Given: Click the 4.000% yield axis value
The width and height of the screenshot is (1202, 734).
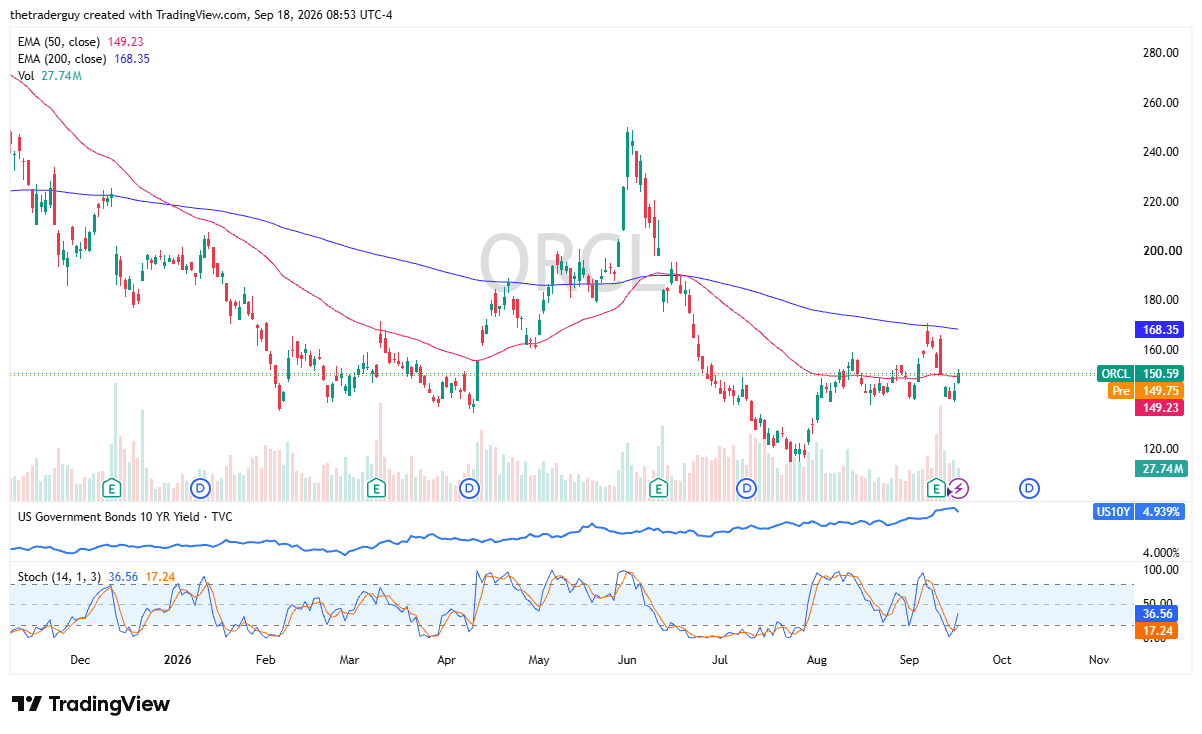Looking at the screenshot, I should point(1161,552).
